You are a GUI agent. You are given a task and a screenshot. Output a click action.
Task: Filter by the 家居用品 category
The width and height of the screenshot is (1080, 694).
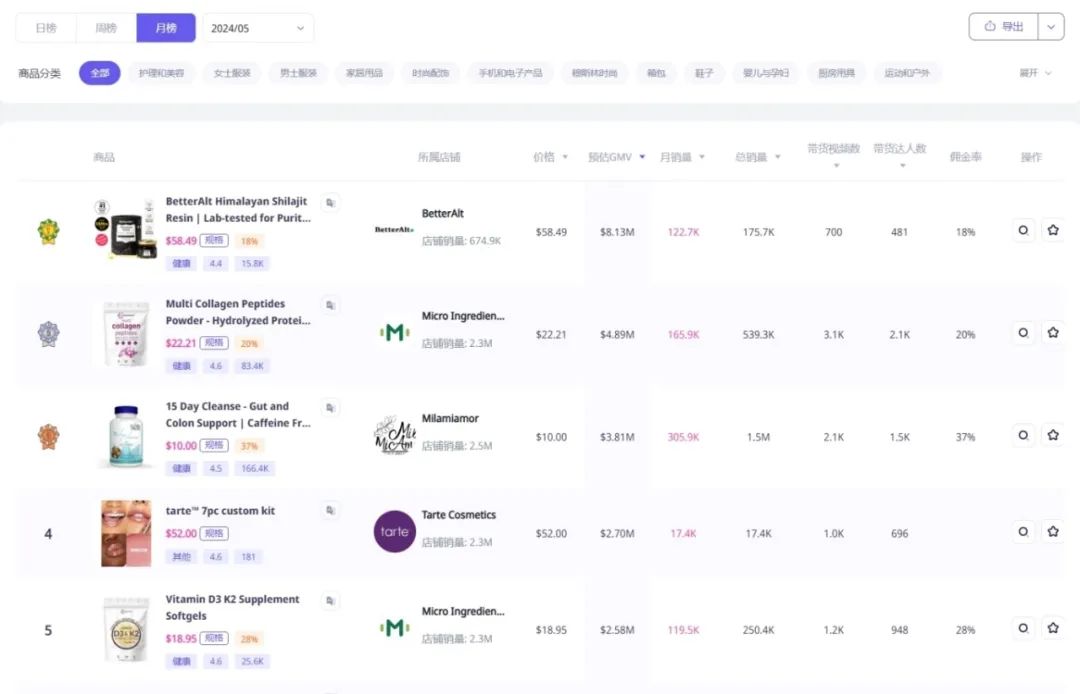tap(364, 73)
